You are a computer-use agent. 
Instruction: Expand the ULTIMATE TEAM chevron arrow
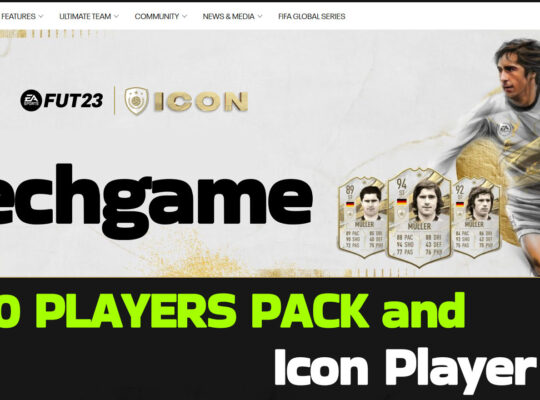point(116,16)
